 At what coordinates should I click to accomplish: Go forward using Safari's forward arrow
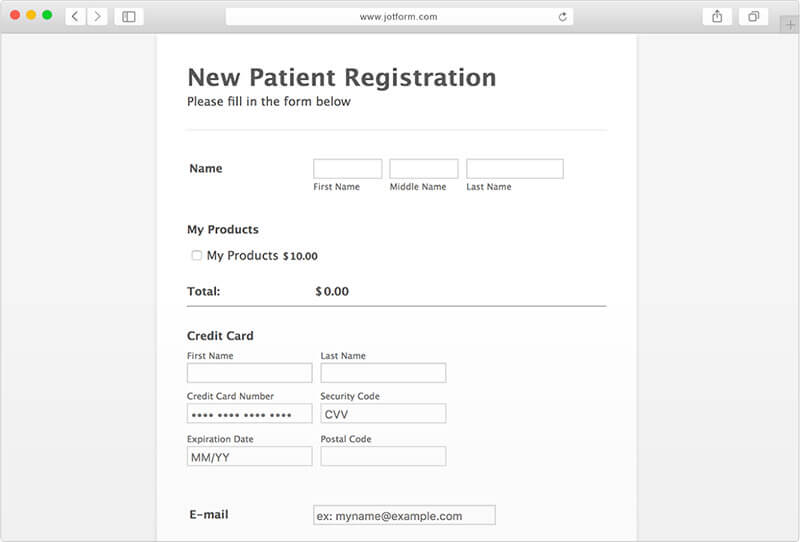click(x=97, y=16)
